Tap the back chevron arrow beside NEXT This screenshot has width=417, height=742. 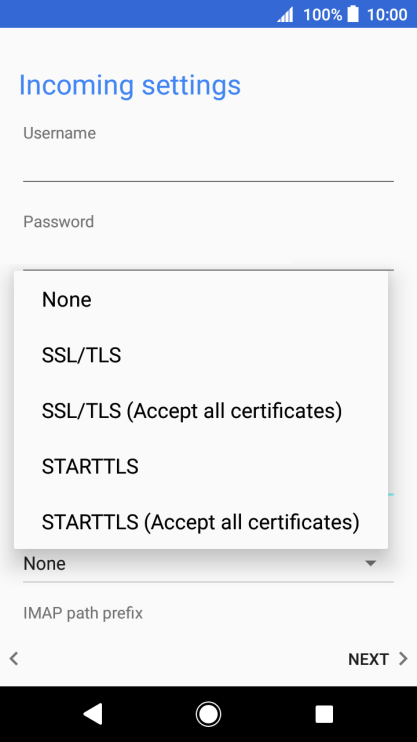tap(14, 659)
